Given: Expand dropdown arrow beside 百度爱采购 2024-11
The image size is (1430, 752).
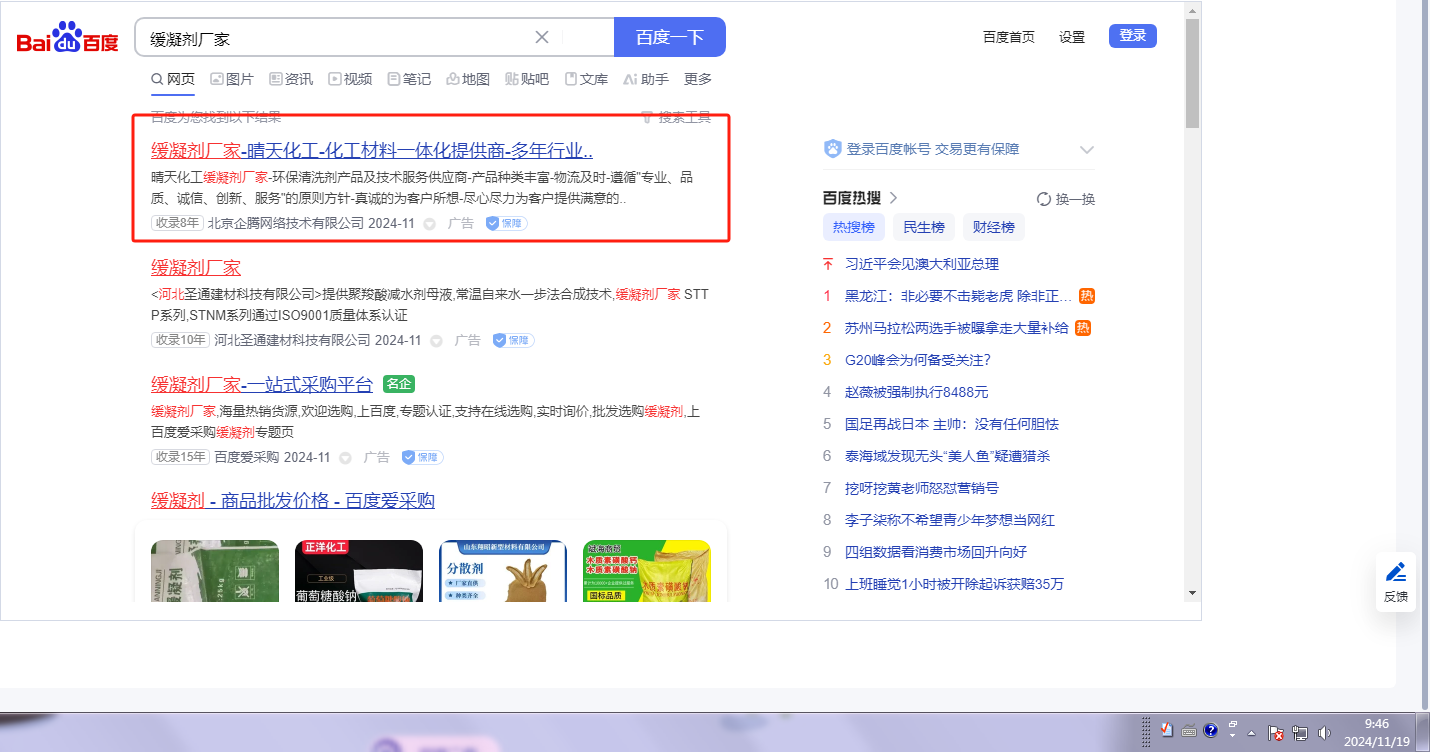Looking at the screenshot, I should [345, 458].
